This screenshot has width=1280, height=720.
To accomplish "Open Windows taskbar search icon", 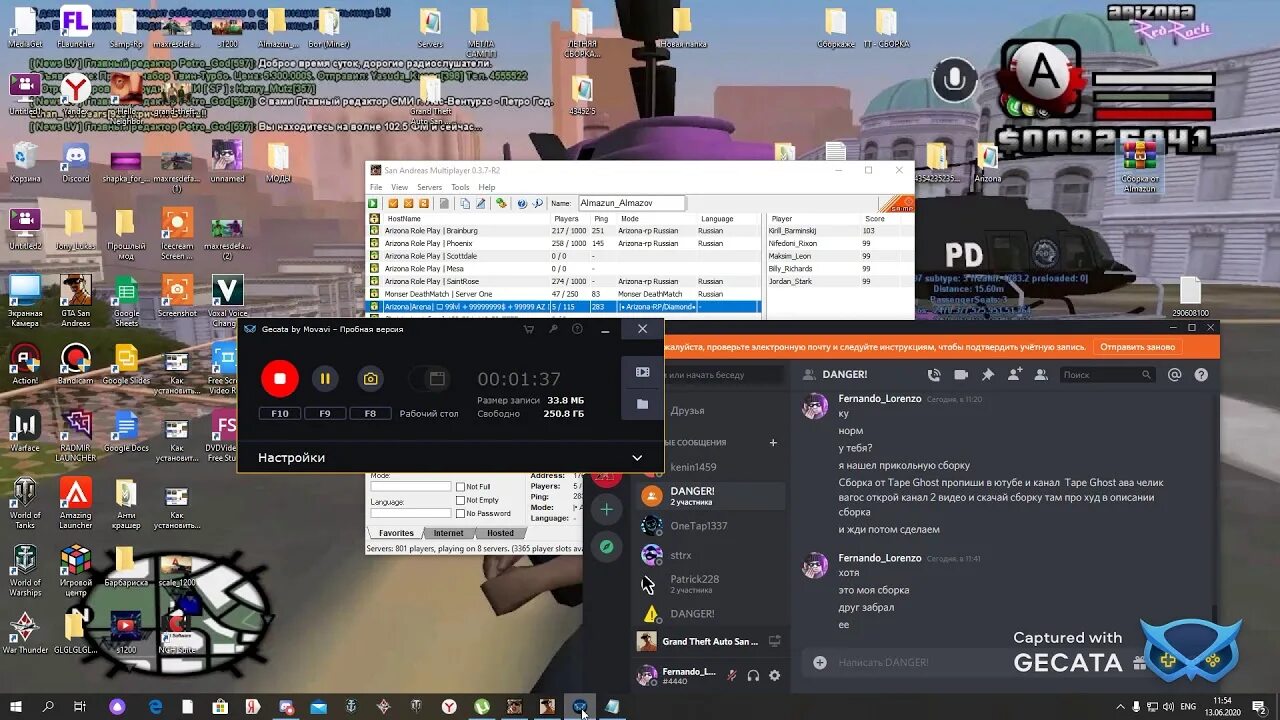I will click(x=48, y=706).
